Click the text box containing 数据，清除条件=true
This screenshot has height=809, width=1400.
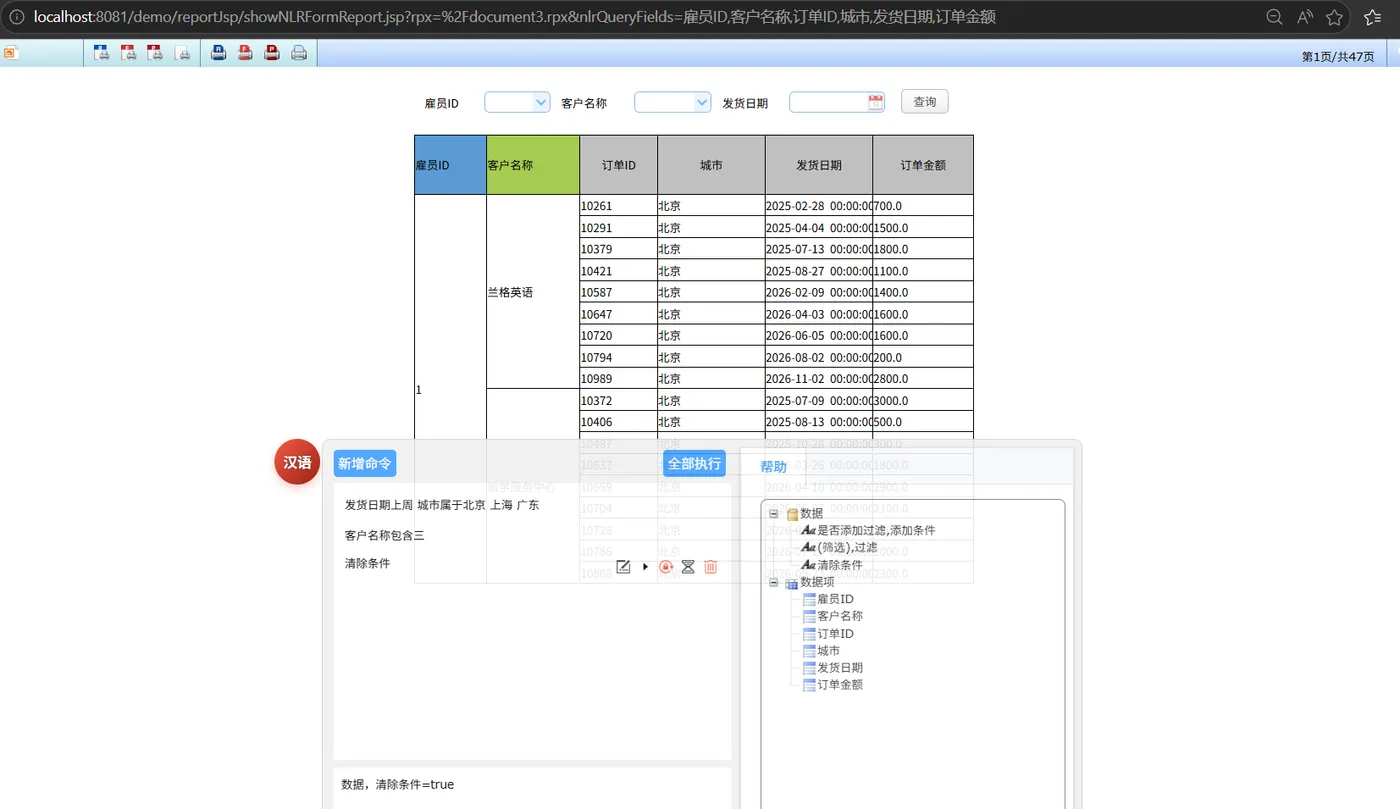(532, 789)
